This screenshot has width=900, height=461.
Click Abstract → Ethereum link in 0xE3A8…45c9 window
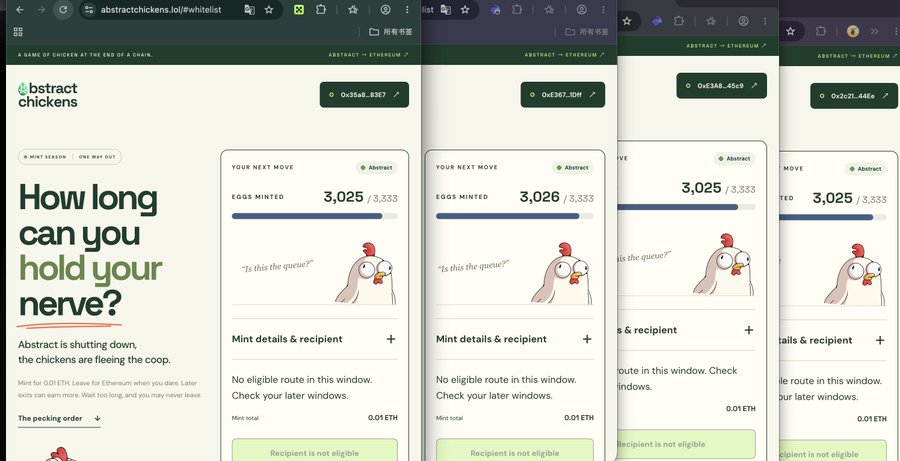coord(727,46)
